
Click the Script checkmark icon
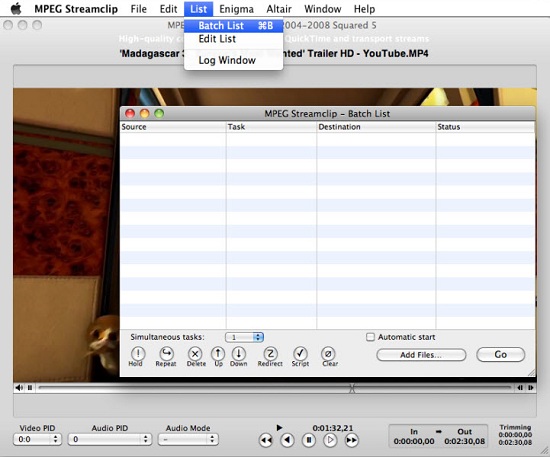click(300, 354)
